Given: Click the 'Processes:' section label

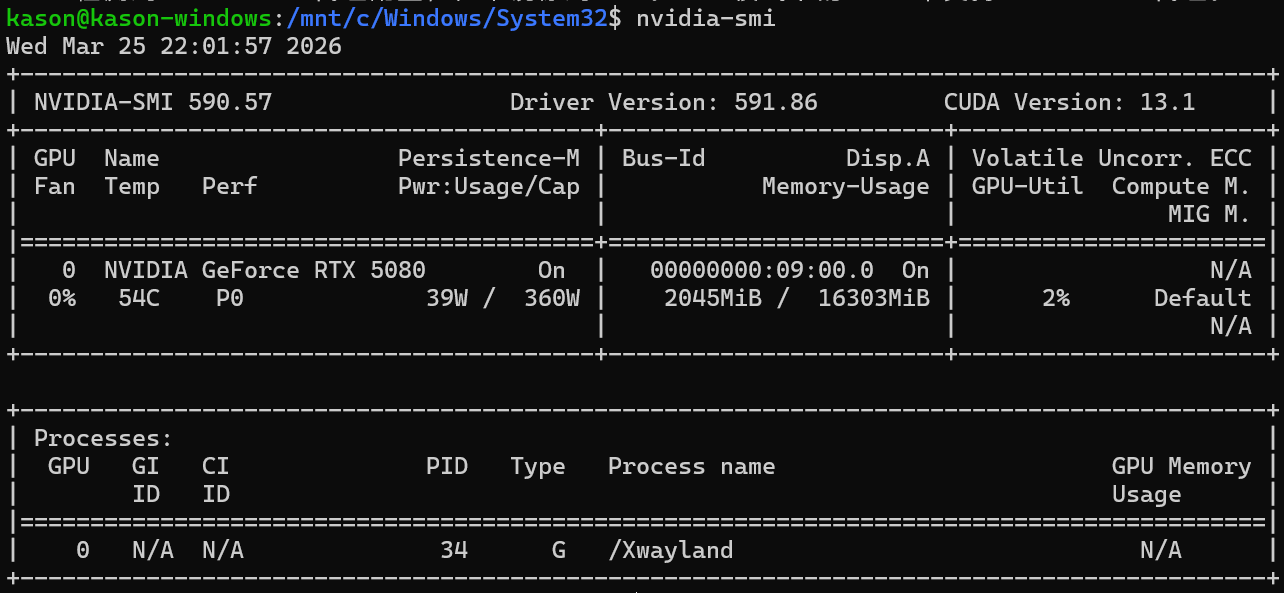Looking at the screenshot, I should [104, 438].
